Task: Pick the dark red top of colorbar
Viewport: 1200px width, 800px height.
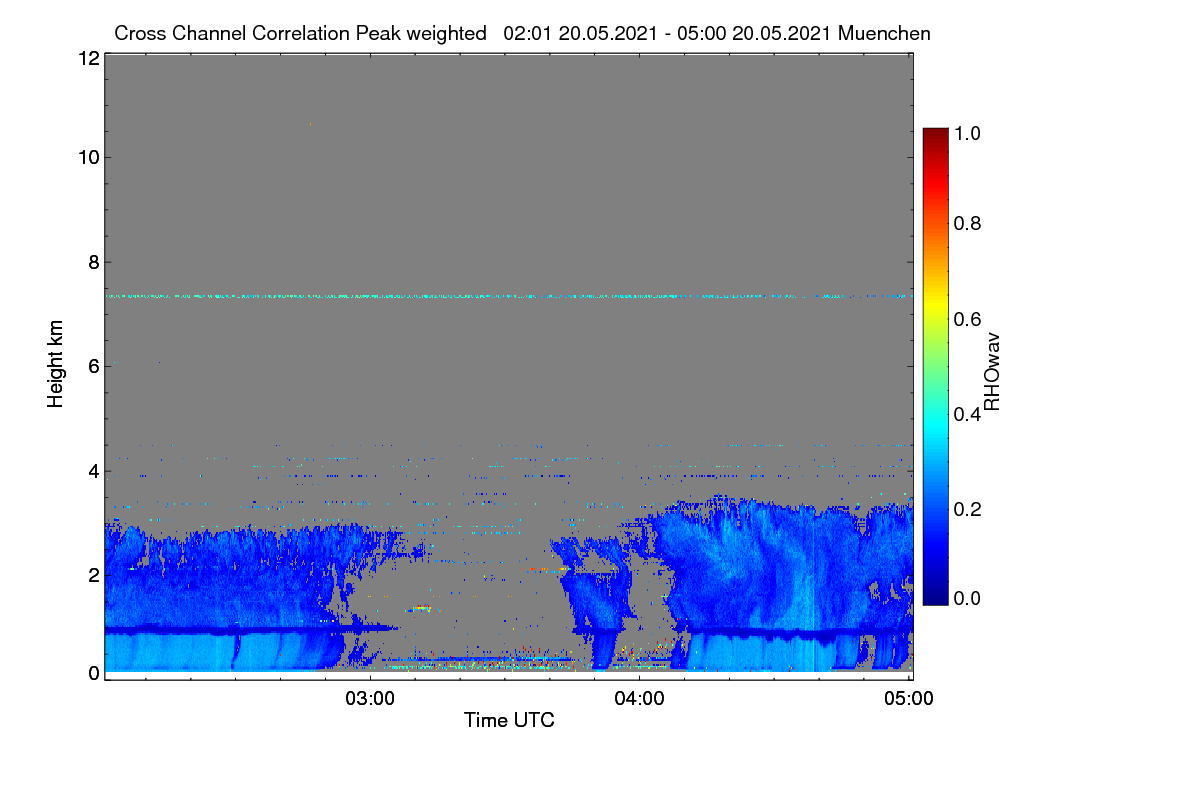Action: 934,135
